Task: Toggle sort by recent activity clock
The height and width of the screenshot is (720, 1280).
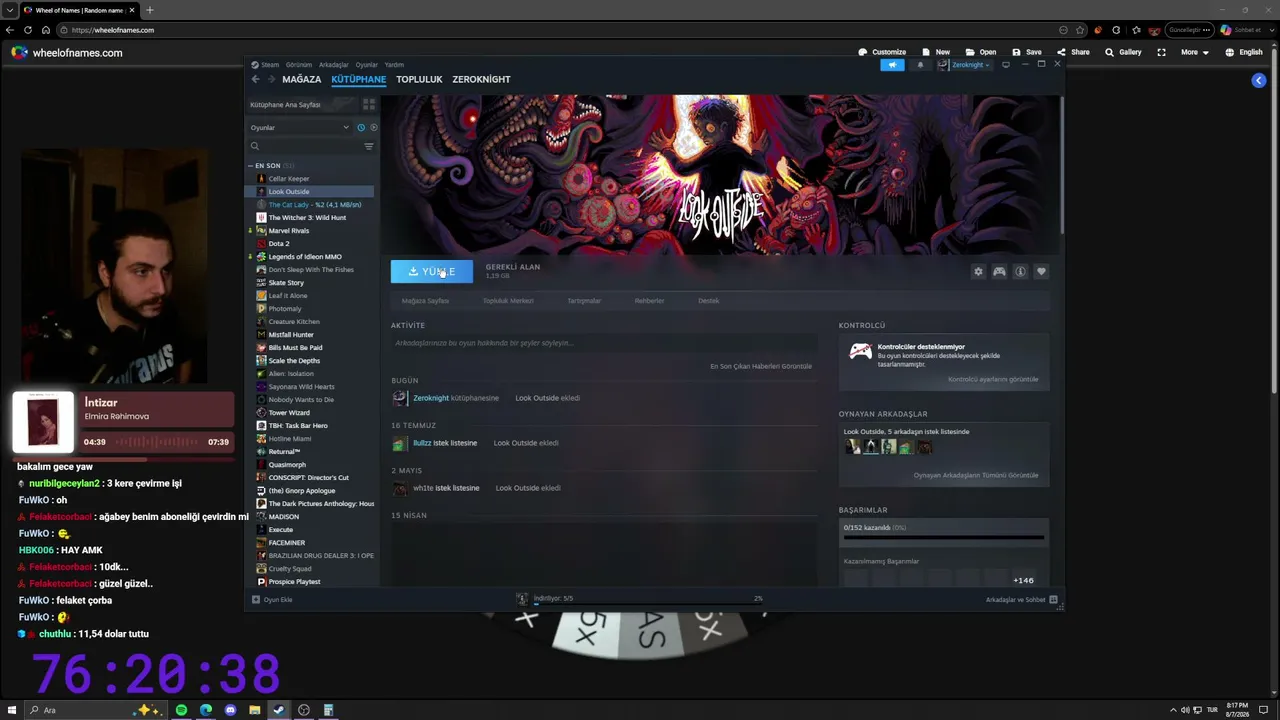Action: (361, 127)
